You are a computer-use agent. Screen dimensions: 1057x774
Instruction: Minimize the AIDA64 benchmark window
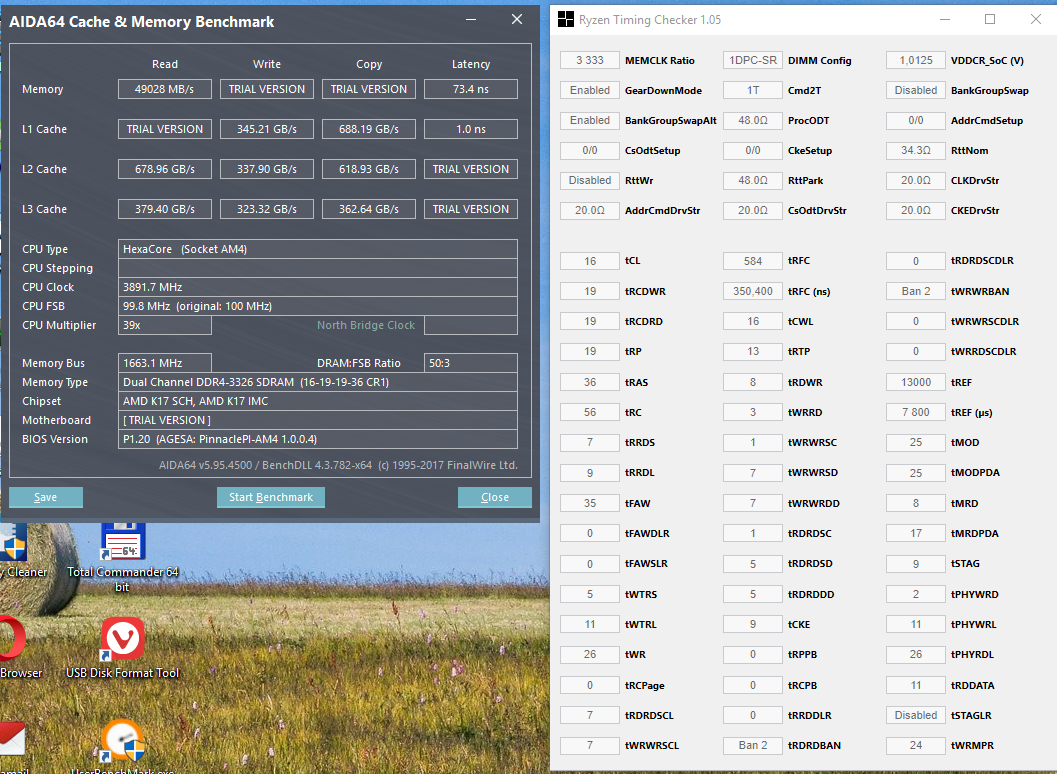point(471,20)
